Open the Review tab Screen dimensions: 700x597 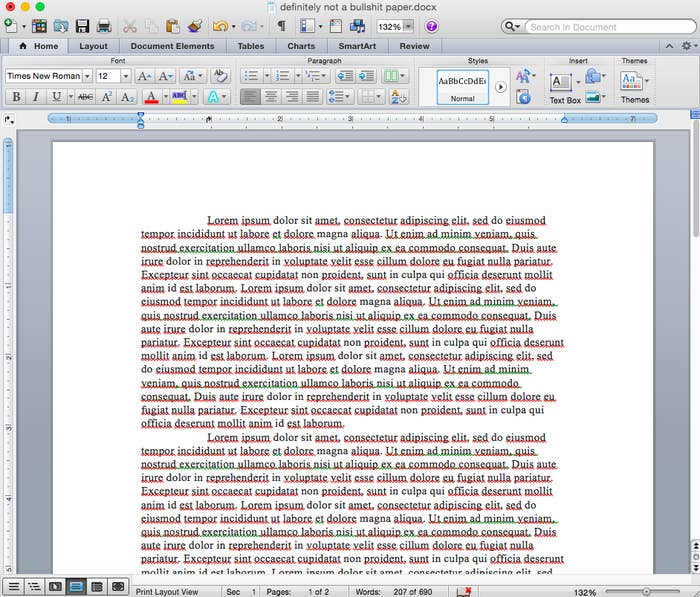tap(414, 46)
